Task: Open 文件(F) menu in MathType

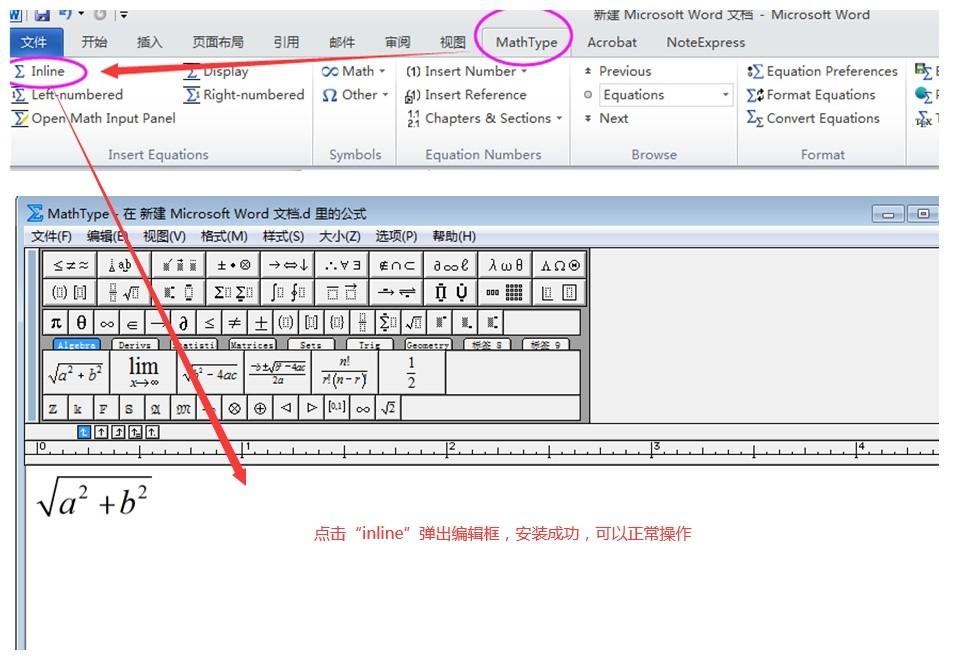Action: (x=51, y=236)
